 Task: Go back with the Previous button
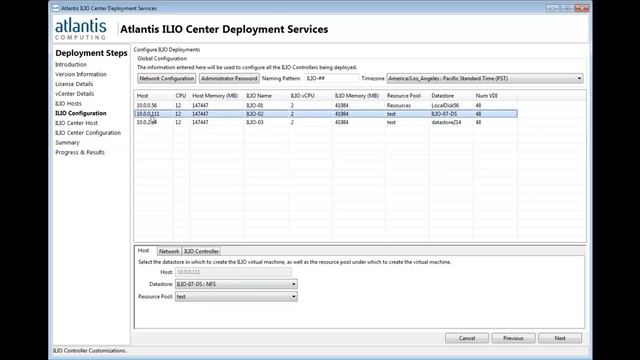pyautogui.click(x=513, y=338)
